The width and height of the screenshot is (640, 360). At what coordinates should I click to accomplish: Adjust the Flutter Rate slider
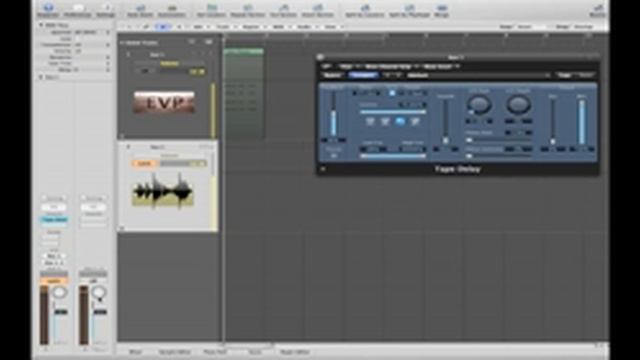pyautogui.click(x=499, y=140)
